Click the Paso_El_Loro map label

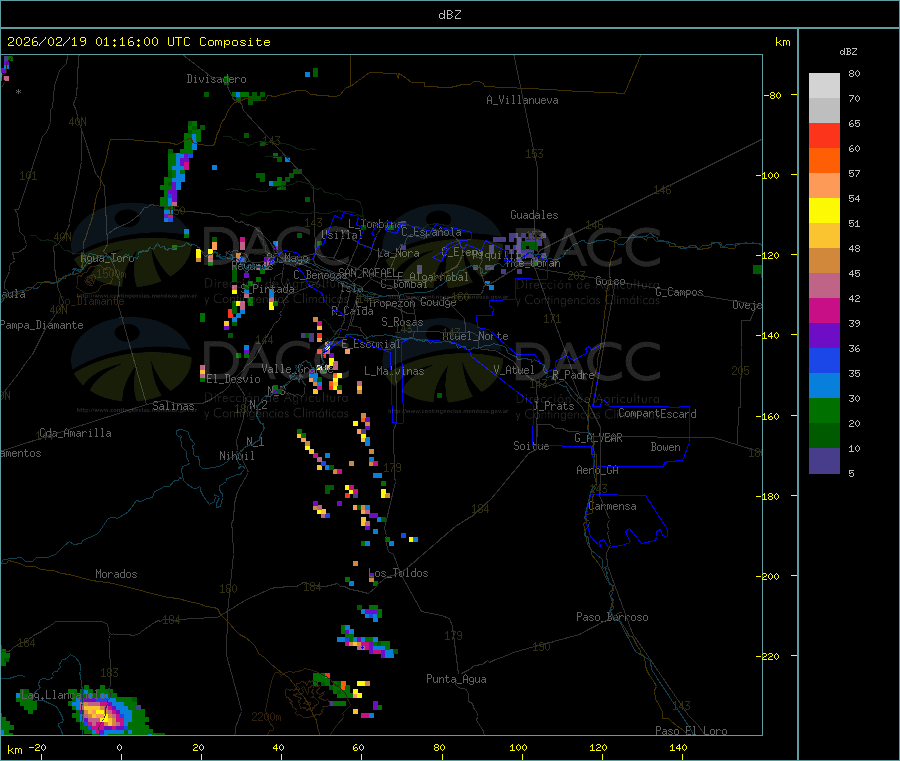click(x=691, y=731)
